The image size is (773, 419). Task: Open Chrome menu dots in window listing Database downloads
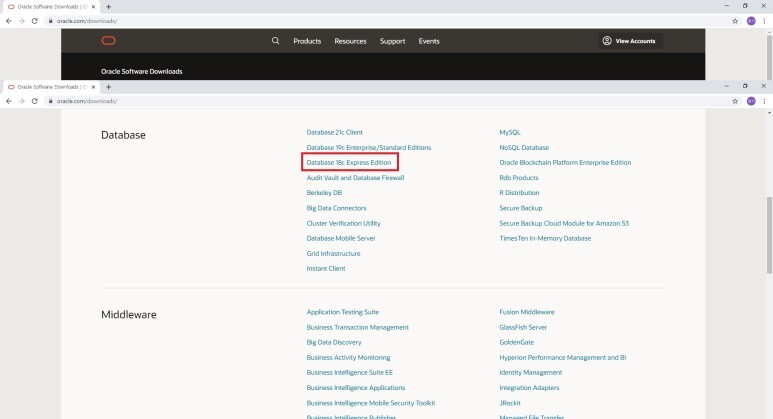[764, 101]
